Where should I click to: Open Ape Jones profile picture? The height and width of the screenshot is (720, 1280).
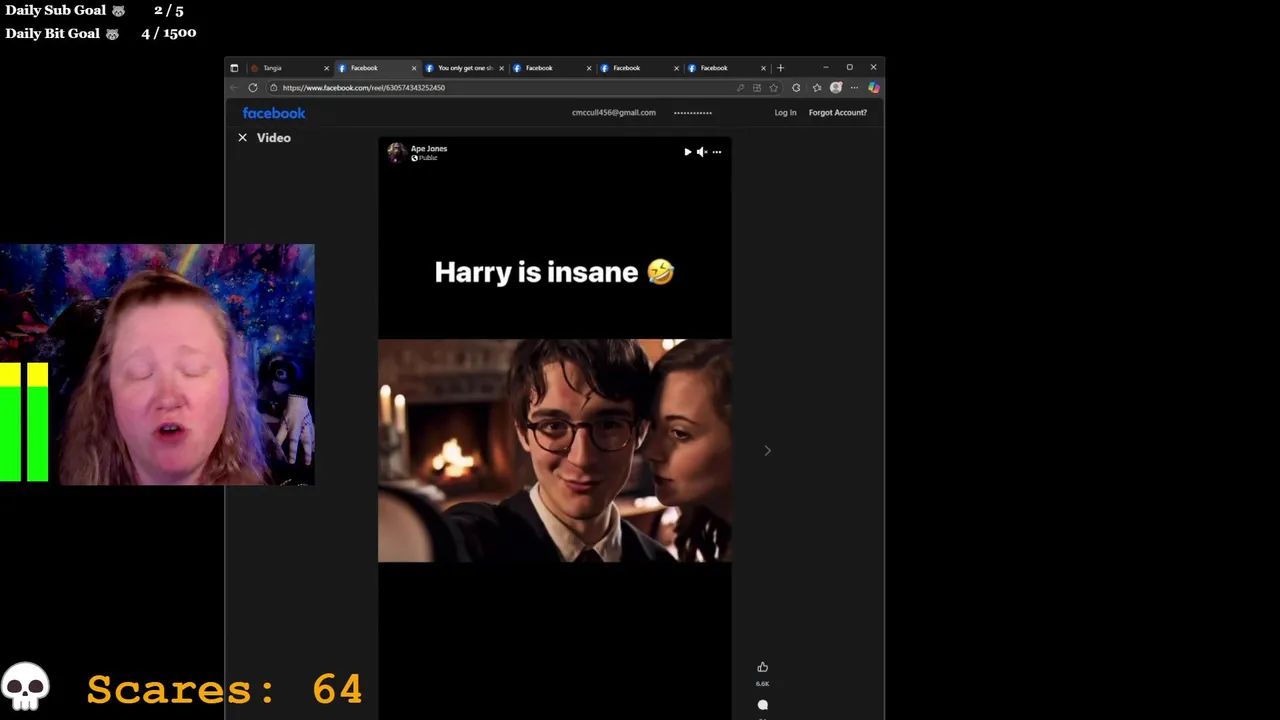(397, 152)
